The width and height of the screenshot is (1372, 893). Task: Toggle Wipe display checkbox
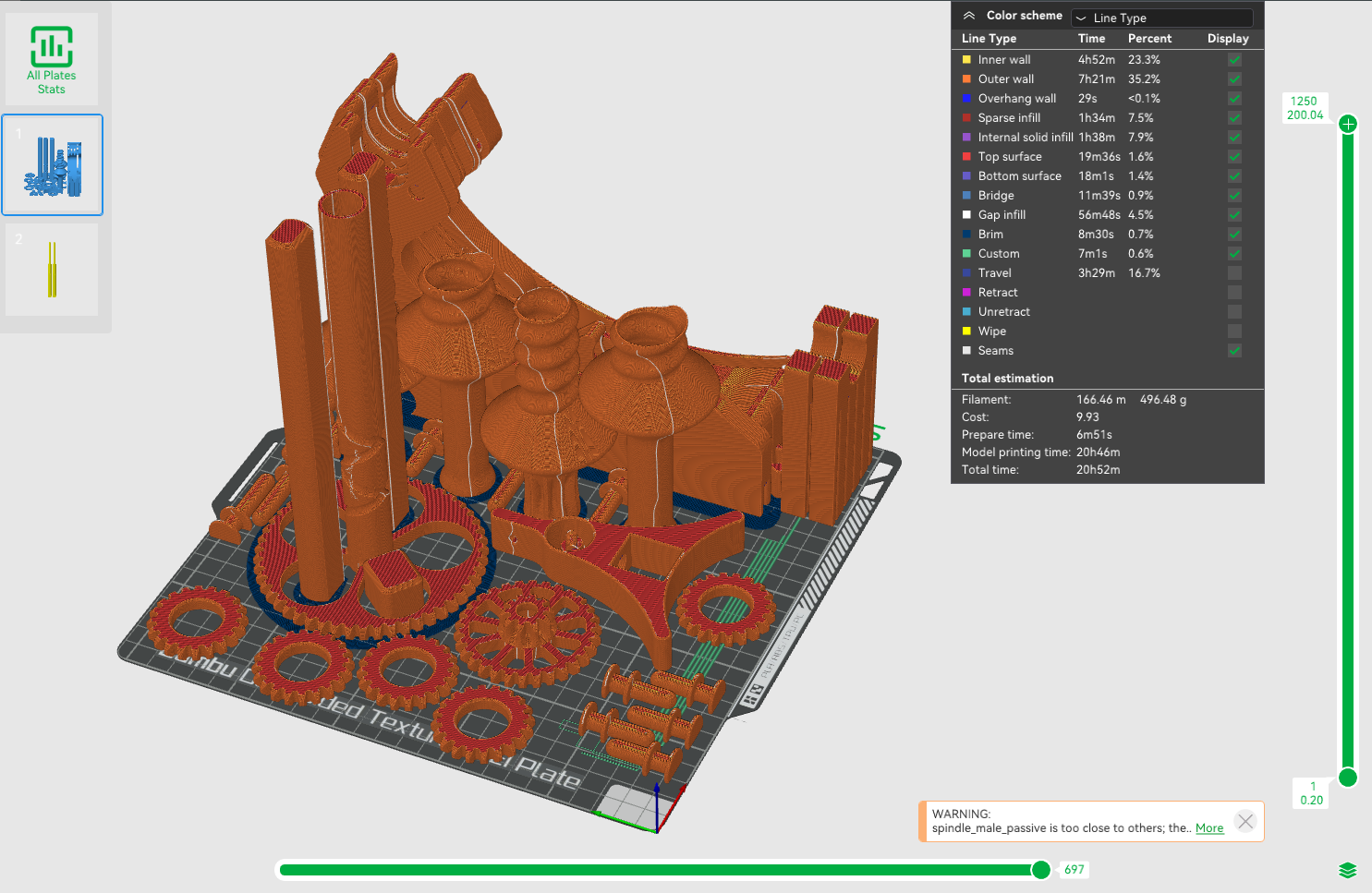[1234, 332]
